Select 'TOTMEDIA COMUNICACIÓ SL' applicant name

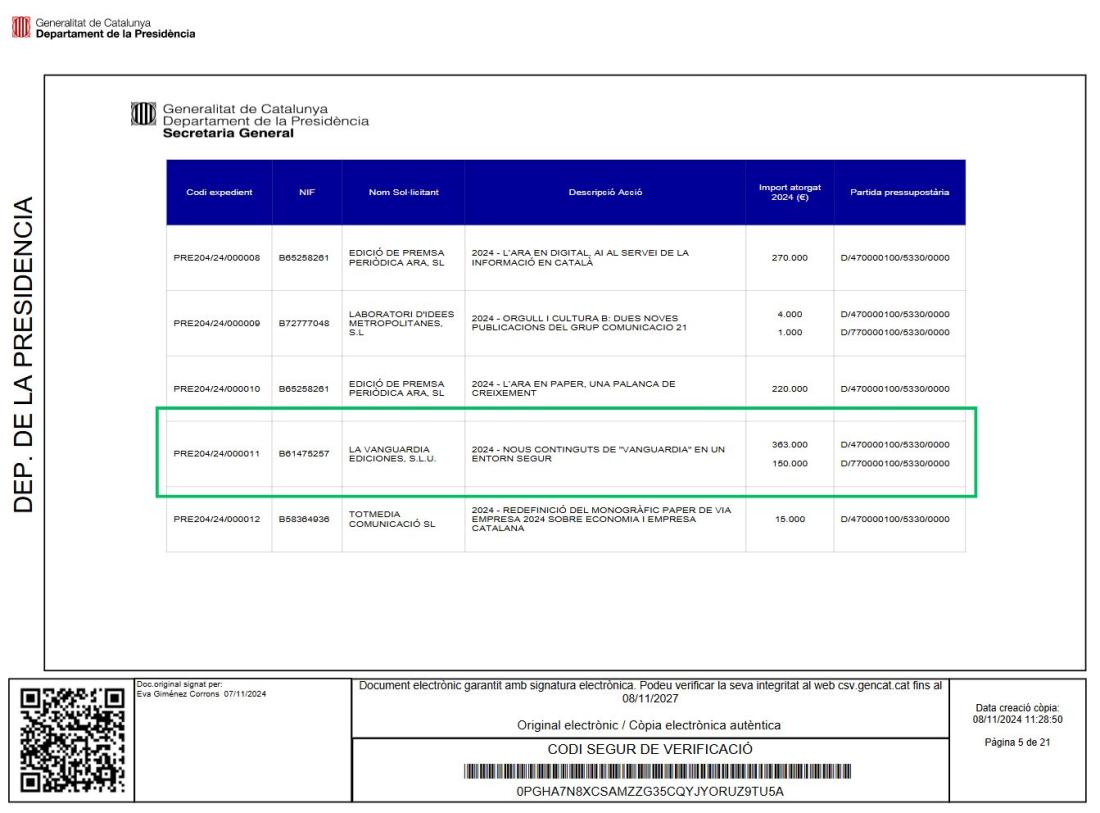tap(392, 519)
